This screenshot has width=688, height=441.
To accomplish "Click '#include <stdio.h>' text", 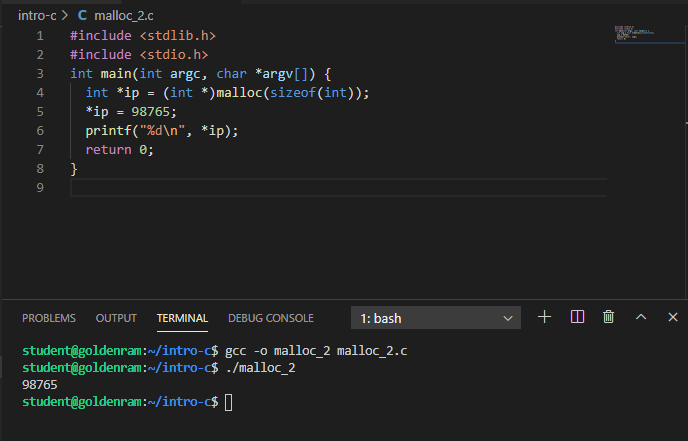I will 139,54.
